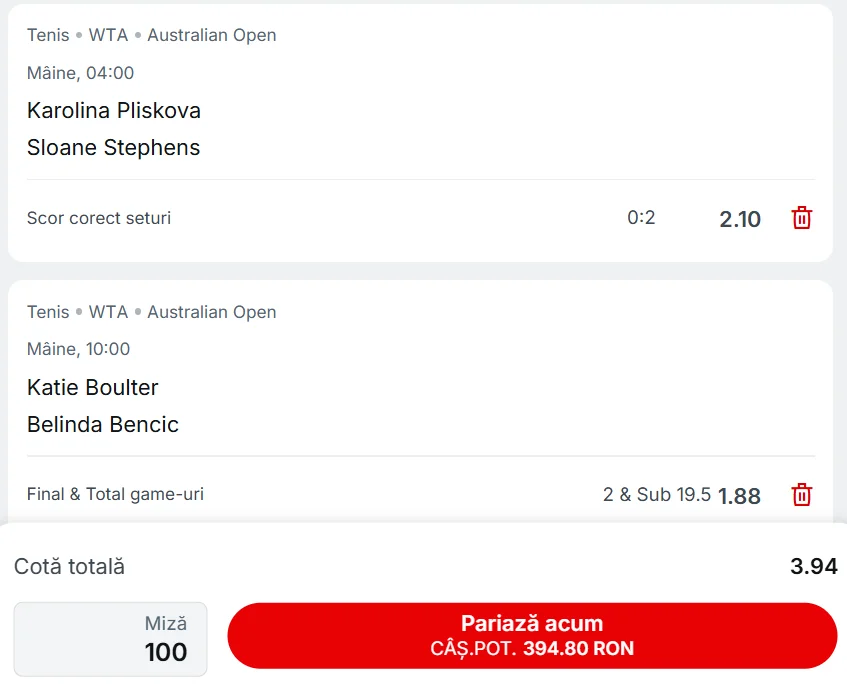Click CÂŞ.POT. 394.80 RON text
847x687 pixels.
coord(531,648)
